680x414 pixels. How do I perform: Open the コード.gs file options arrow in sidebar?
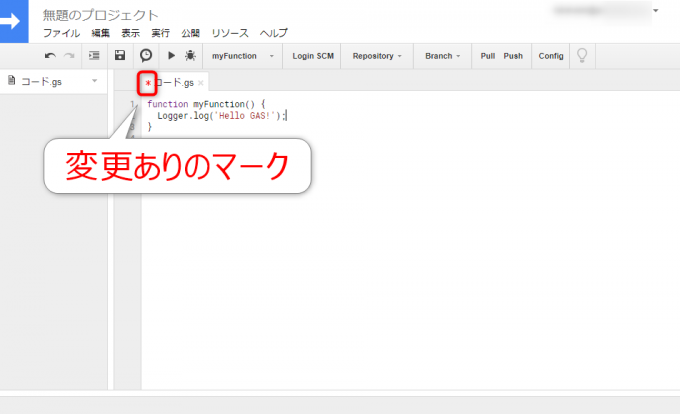point(95,81)
